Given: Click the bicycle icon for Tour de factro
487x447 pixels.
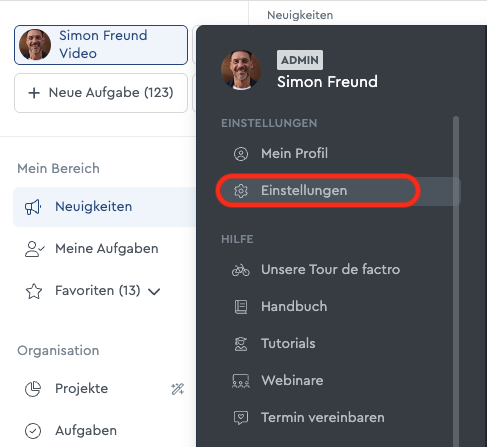Looking at the screenshot, I should coord(240,270).
